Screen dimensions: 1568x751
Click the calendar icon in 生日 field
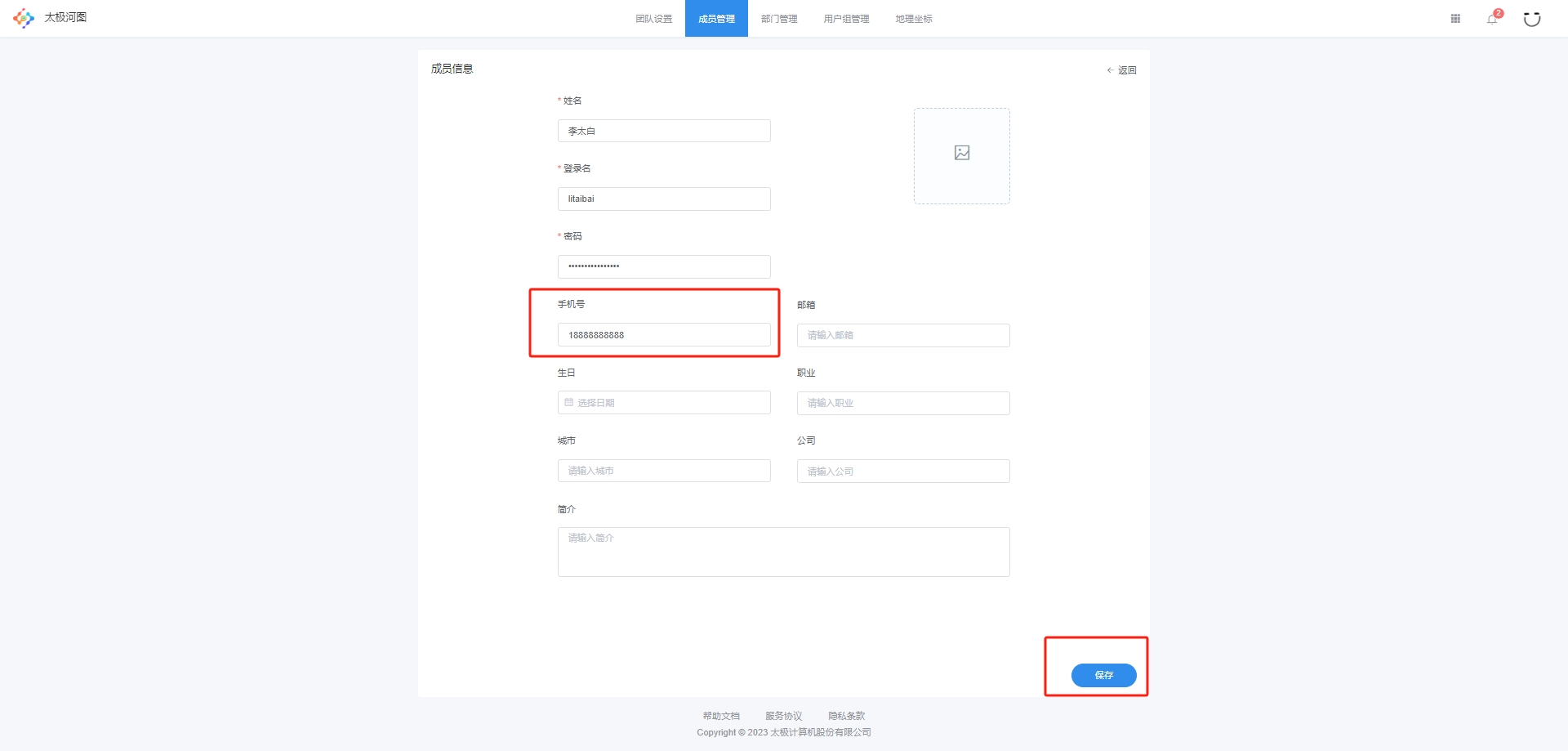[569, 403]
